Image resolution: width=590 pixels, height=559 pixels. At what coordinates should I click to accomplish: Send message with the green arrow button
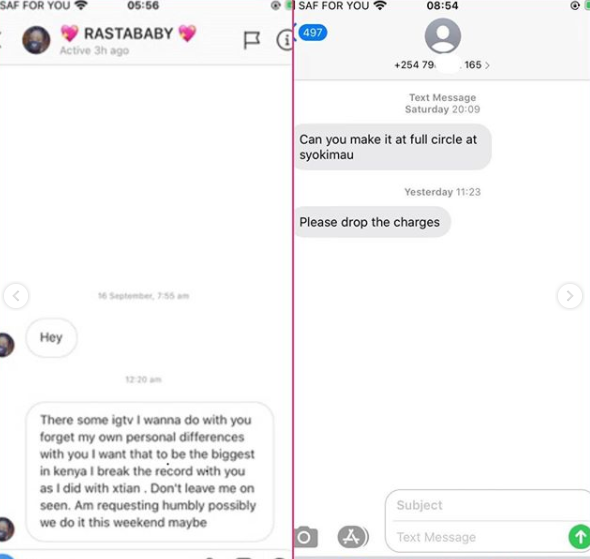click(x=579, y=537)
